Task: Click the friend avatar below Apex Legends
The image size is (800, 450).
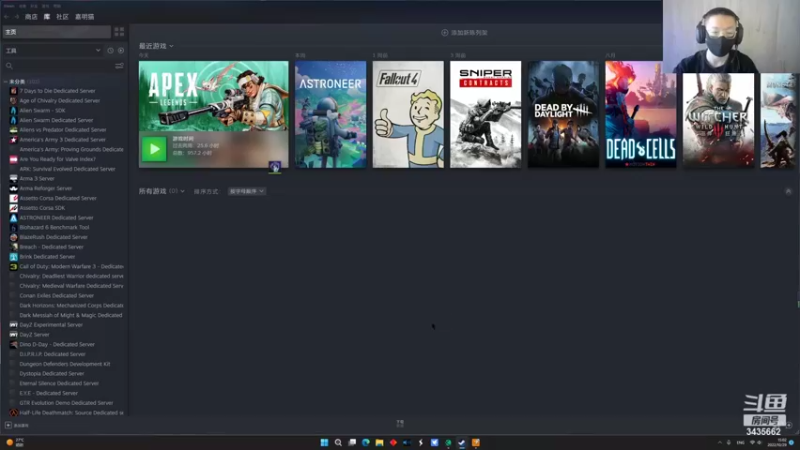Action: tap(274, 167)
